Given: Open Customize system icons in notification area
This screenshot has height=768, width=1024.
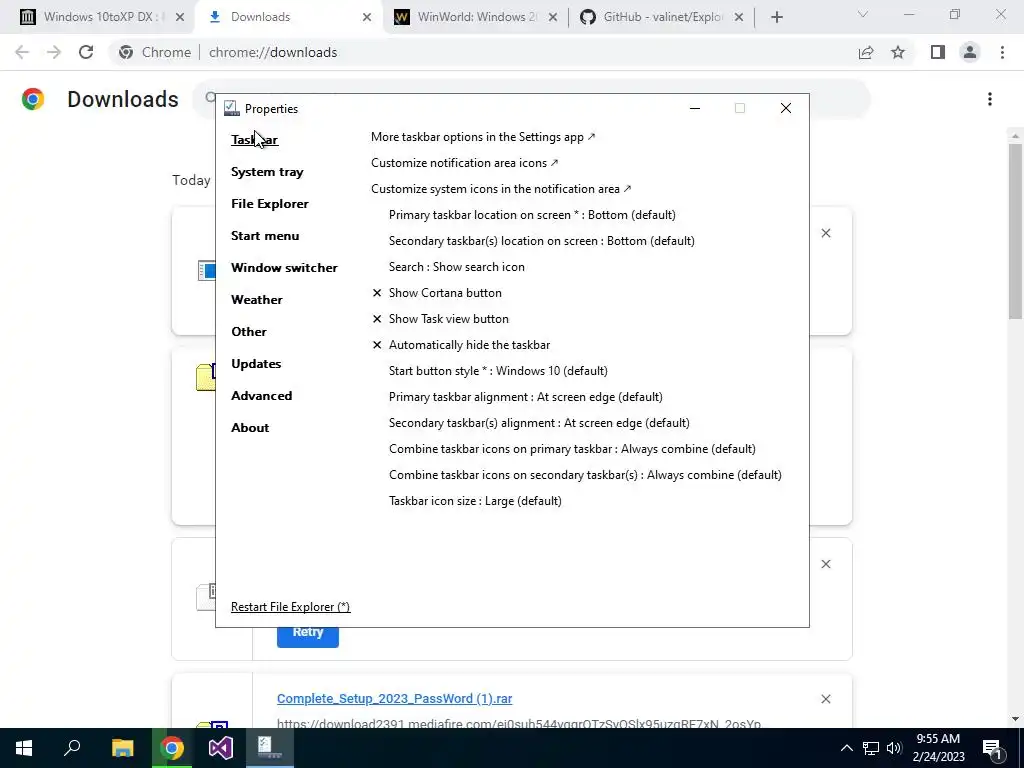Looking at the screenshot, I should [501, 189].
